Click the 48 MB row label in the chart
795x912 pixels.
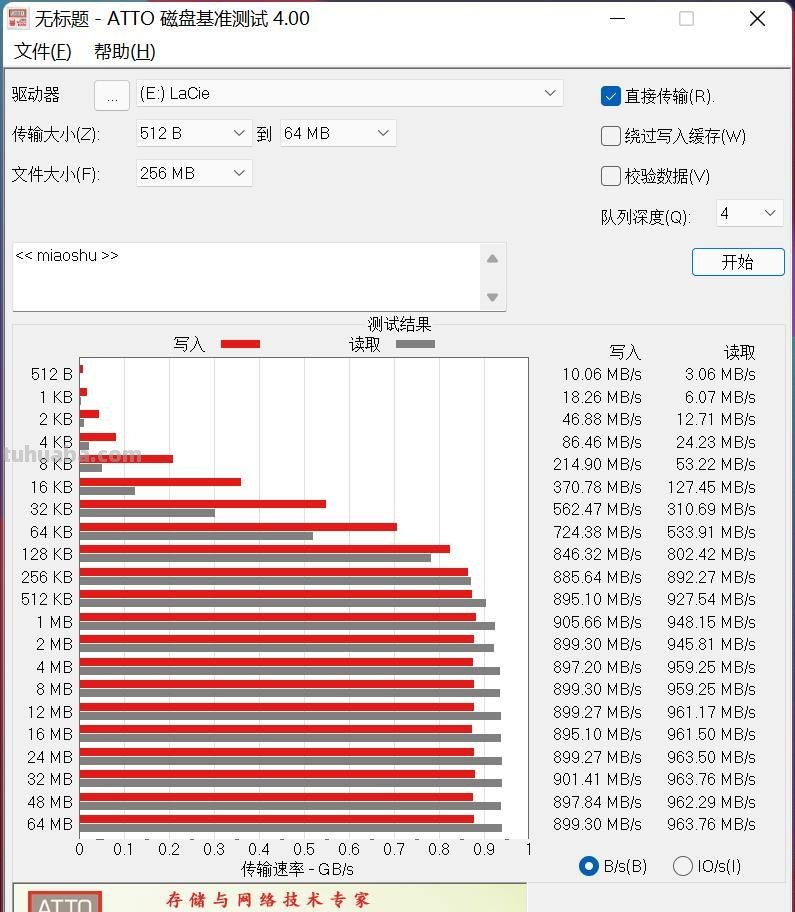click(50, 802)
